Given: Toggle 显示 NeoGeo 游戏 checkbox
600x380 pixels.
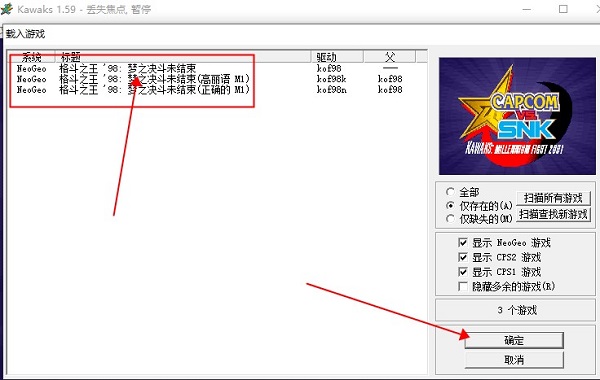Looking at the screenshot, I should 463,243.
